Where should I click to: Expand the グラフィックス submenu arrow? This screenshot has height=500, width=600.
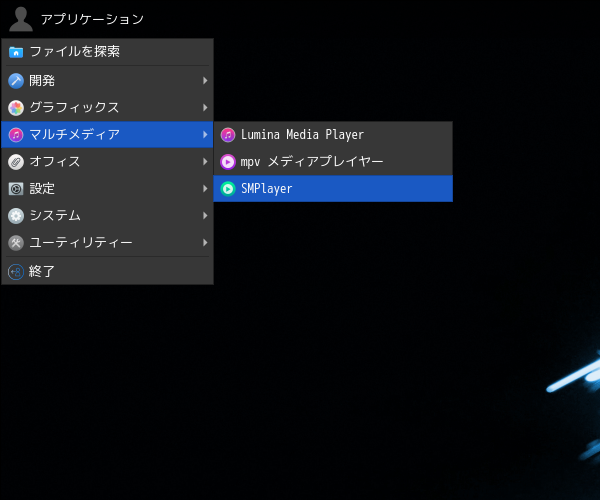click(205, 108)
